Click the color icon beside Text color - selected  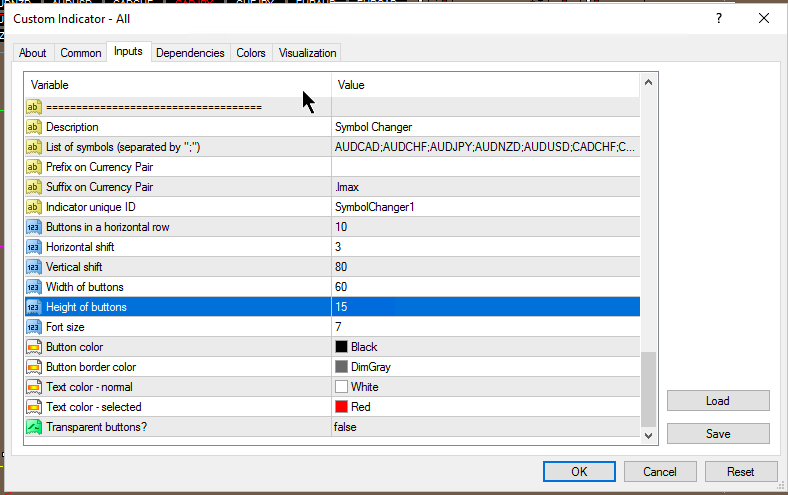[34, 407]
